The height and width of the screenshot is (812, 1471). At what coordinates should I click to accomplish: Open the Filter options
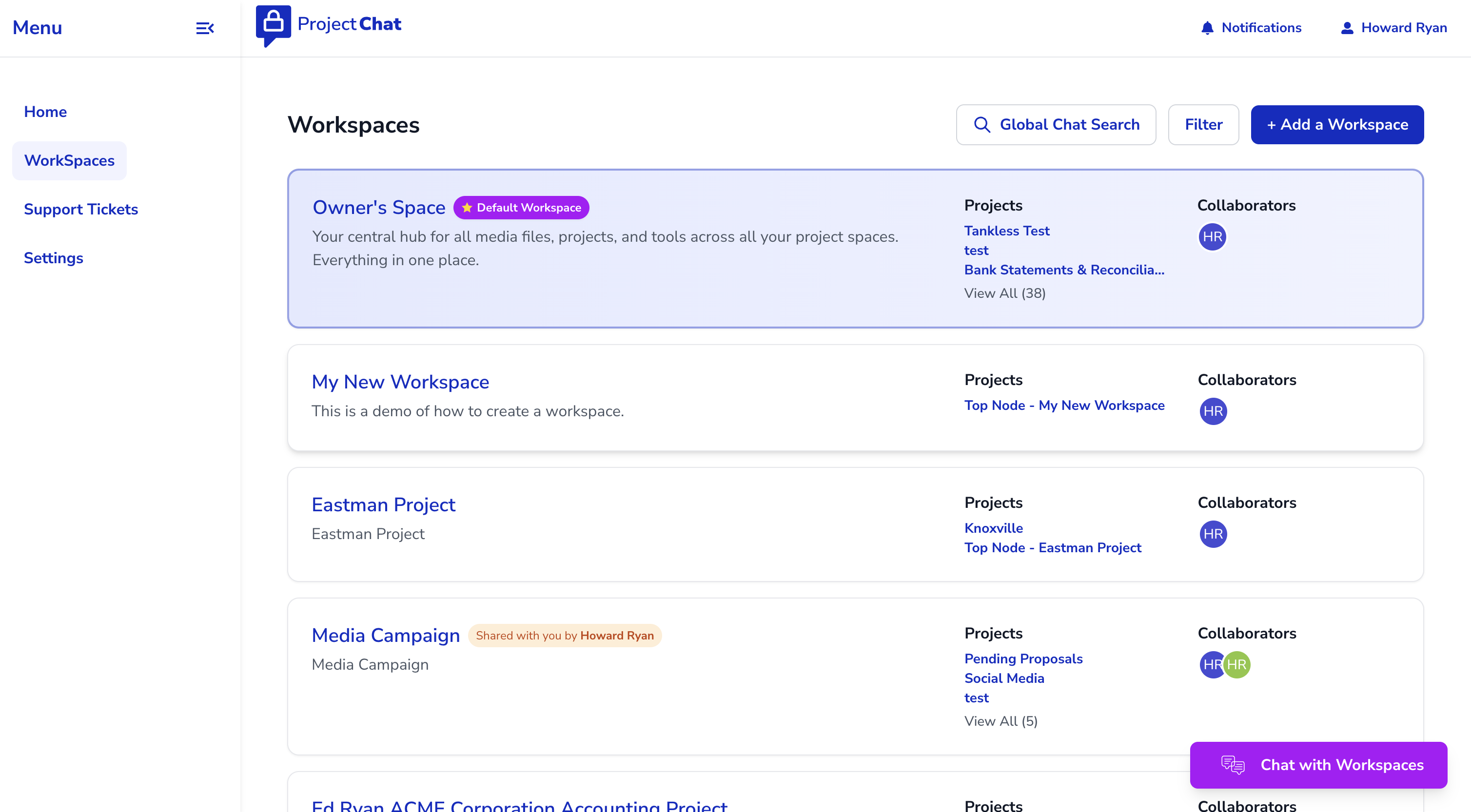coord(1203,124)
